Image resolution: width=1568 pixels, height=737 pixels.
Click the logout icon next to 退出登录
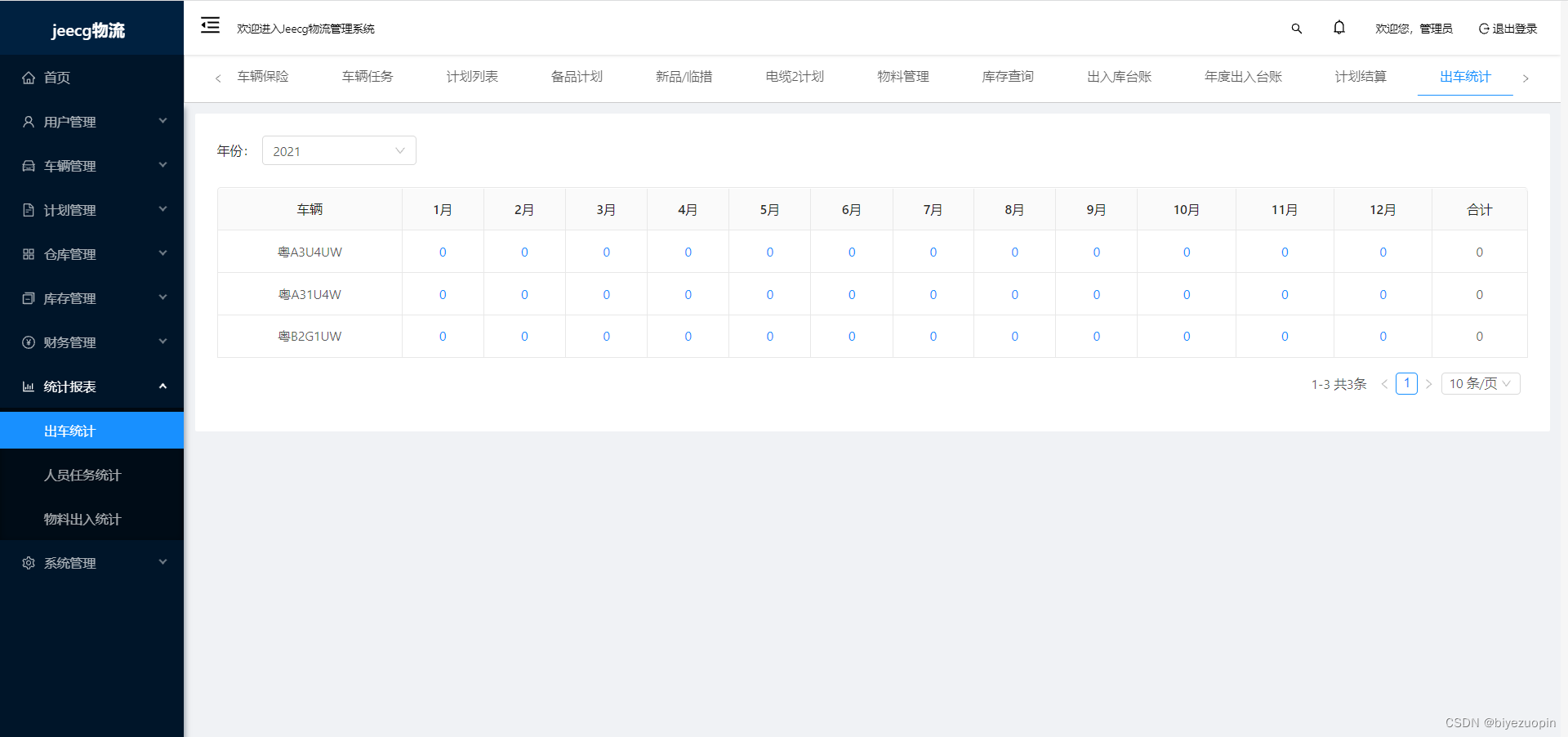[1484, 29]
